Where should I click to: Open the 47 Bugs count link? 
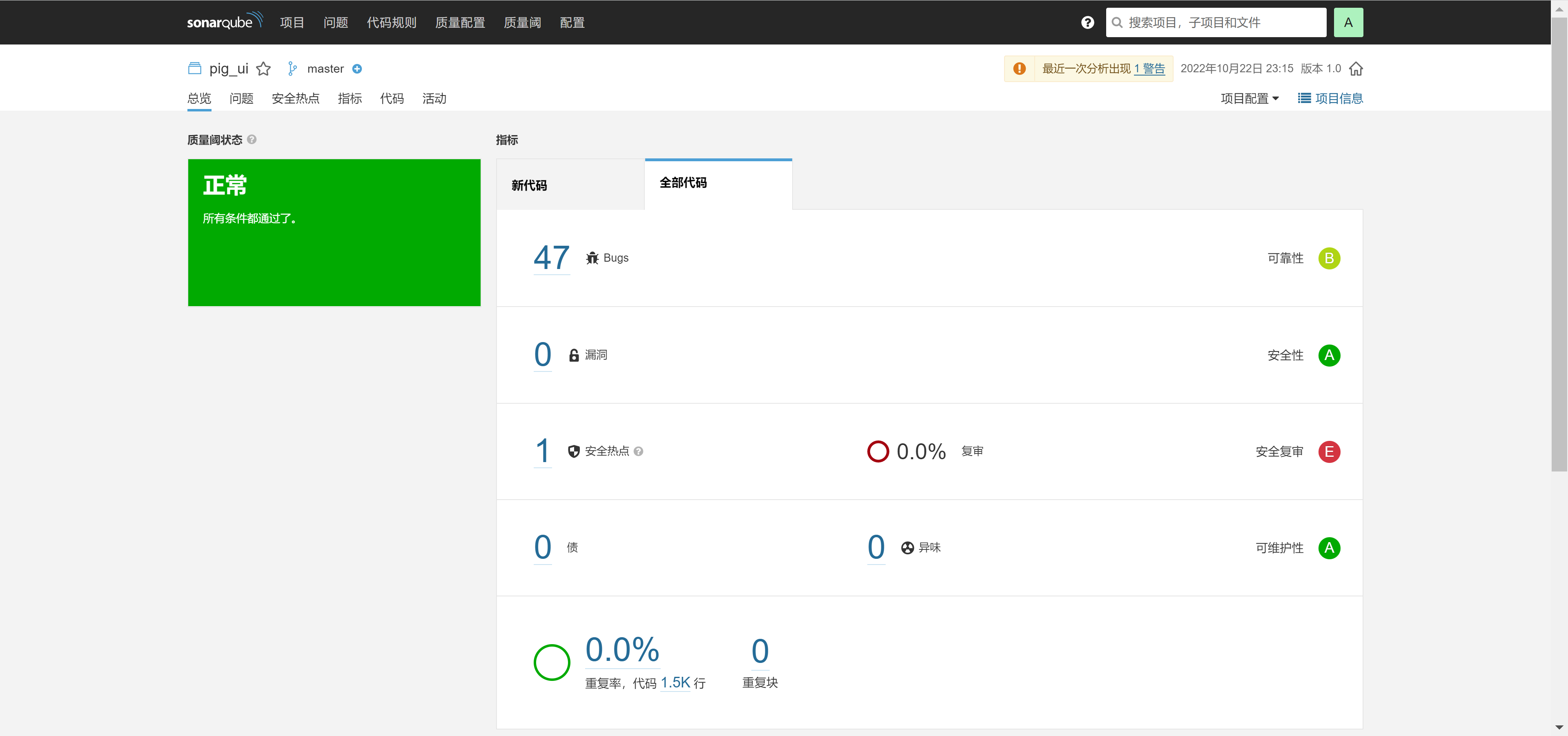[552, 258]
